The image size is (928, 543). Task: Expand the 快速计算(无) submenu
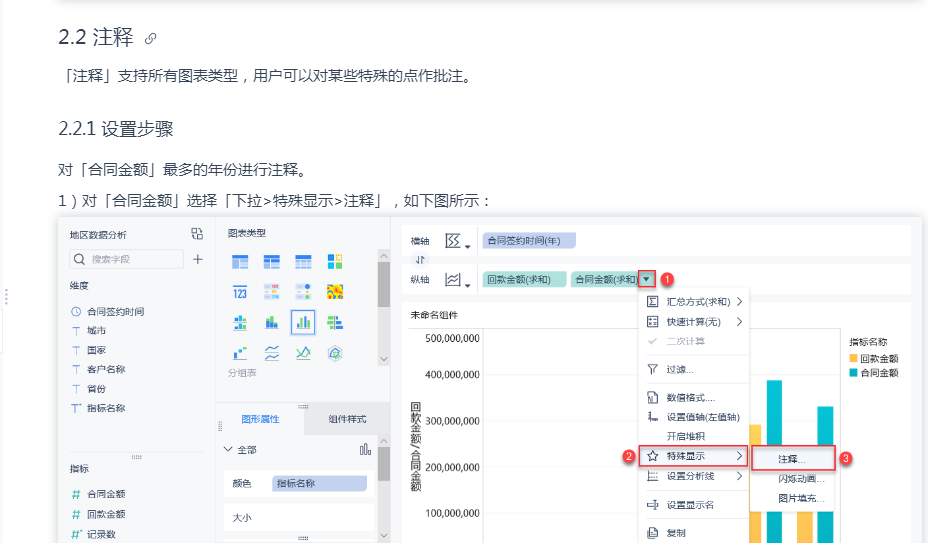pyautogui.click(x=739, y=322)
